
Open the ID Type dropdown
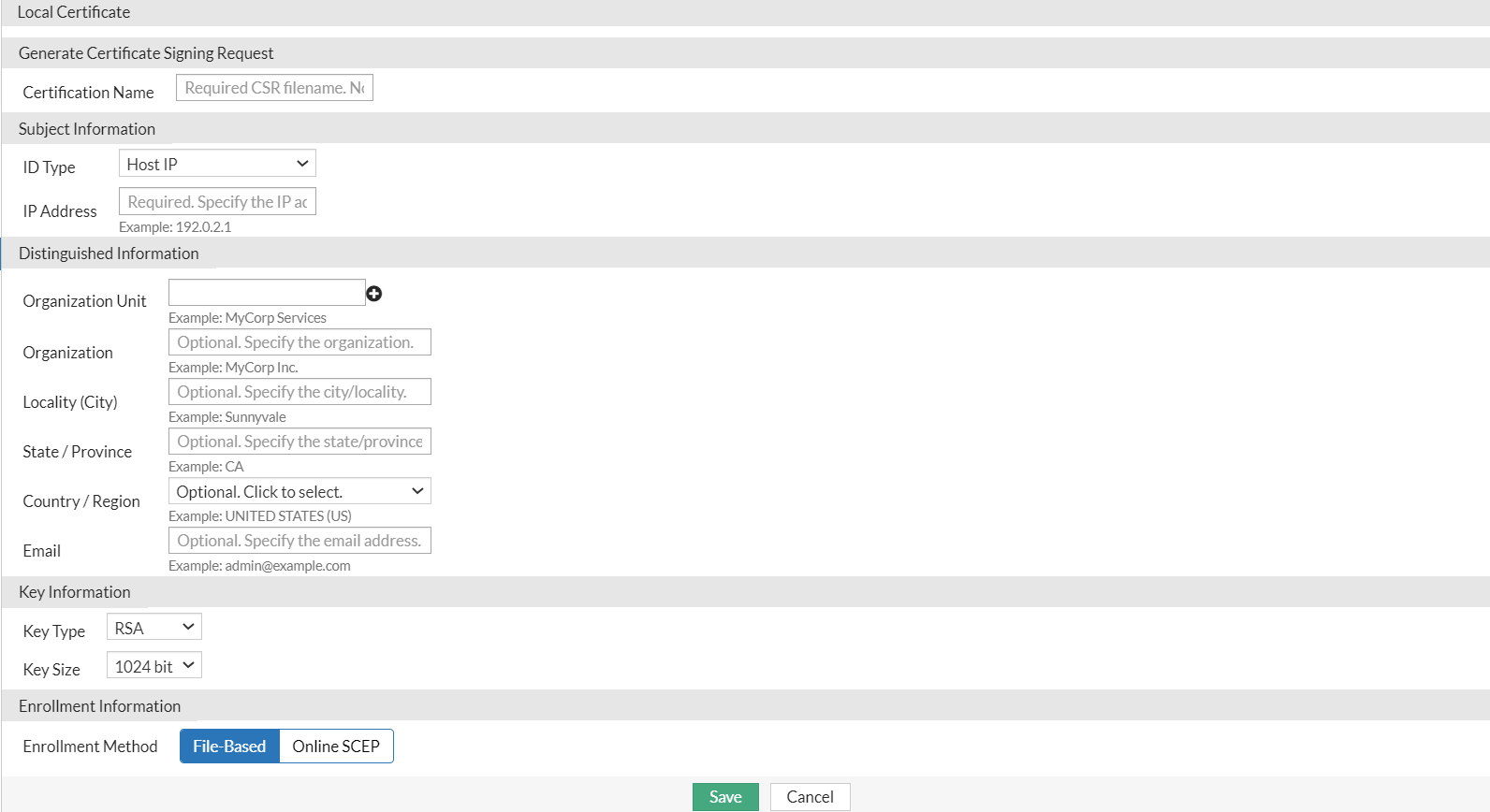point(217,164)
